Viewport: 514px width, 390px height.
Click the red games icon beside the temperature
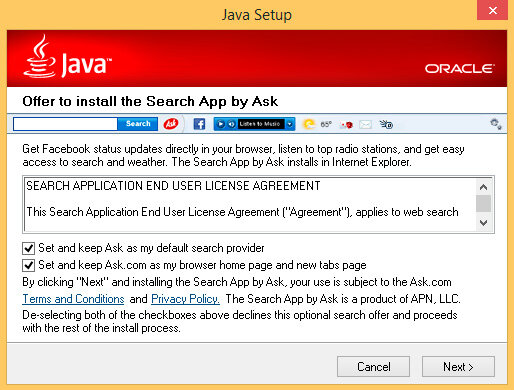coord(347,125)
